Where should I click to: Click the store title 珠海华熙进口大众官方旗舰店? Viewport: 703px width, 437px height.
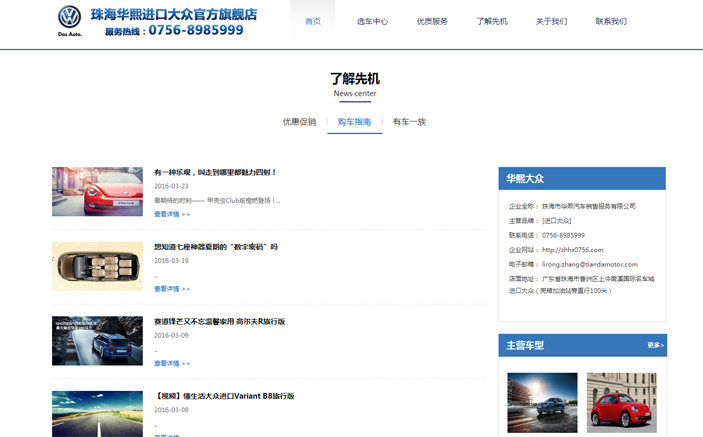click(x=174, y=14)
